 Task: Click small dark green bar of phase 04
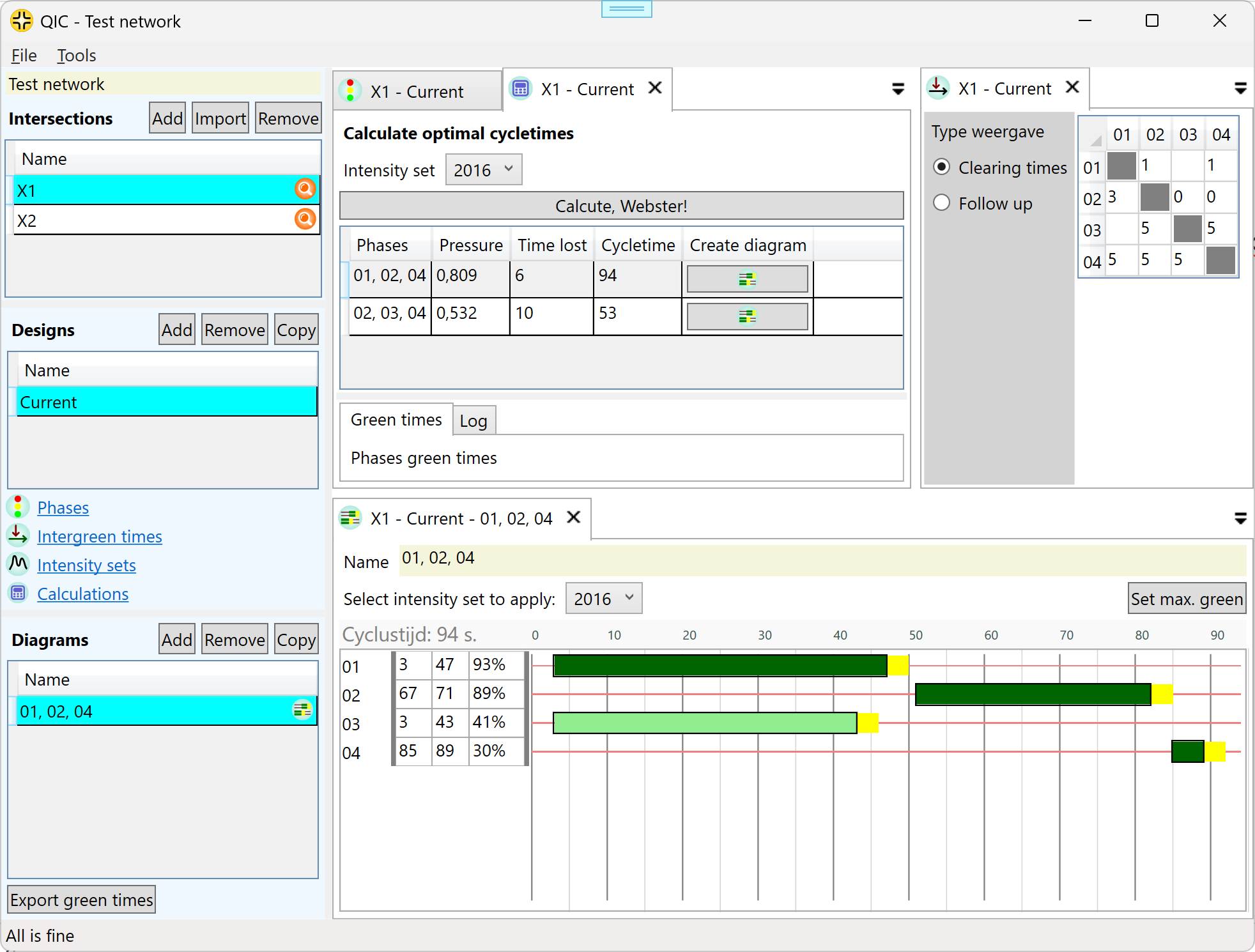tap(1188, 751)
